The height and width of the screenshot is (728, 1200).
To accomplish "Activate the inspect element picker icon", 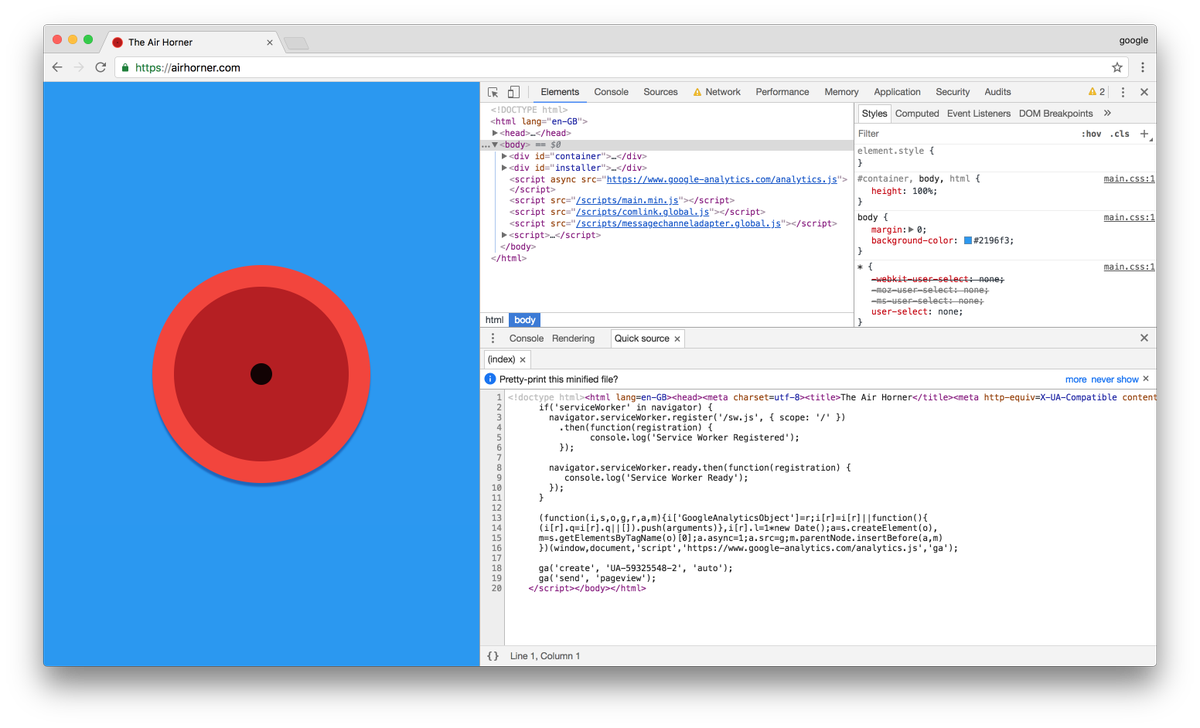I will pos(493,92).
